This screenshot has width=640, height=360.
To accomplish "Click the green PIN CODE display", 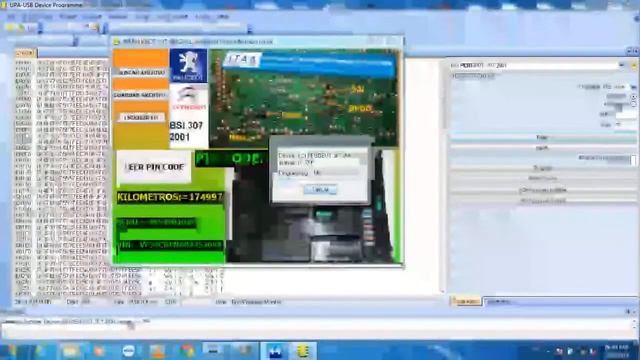I will [x=231, y=159].
